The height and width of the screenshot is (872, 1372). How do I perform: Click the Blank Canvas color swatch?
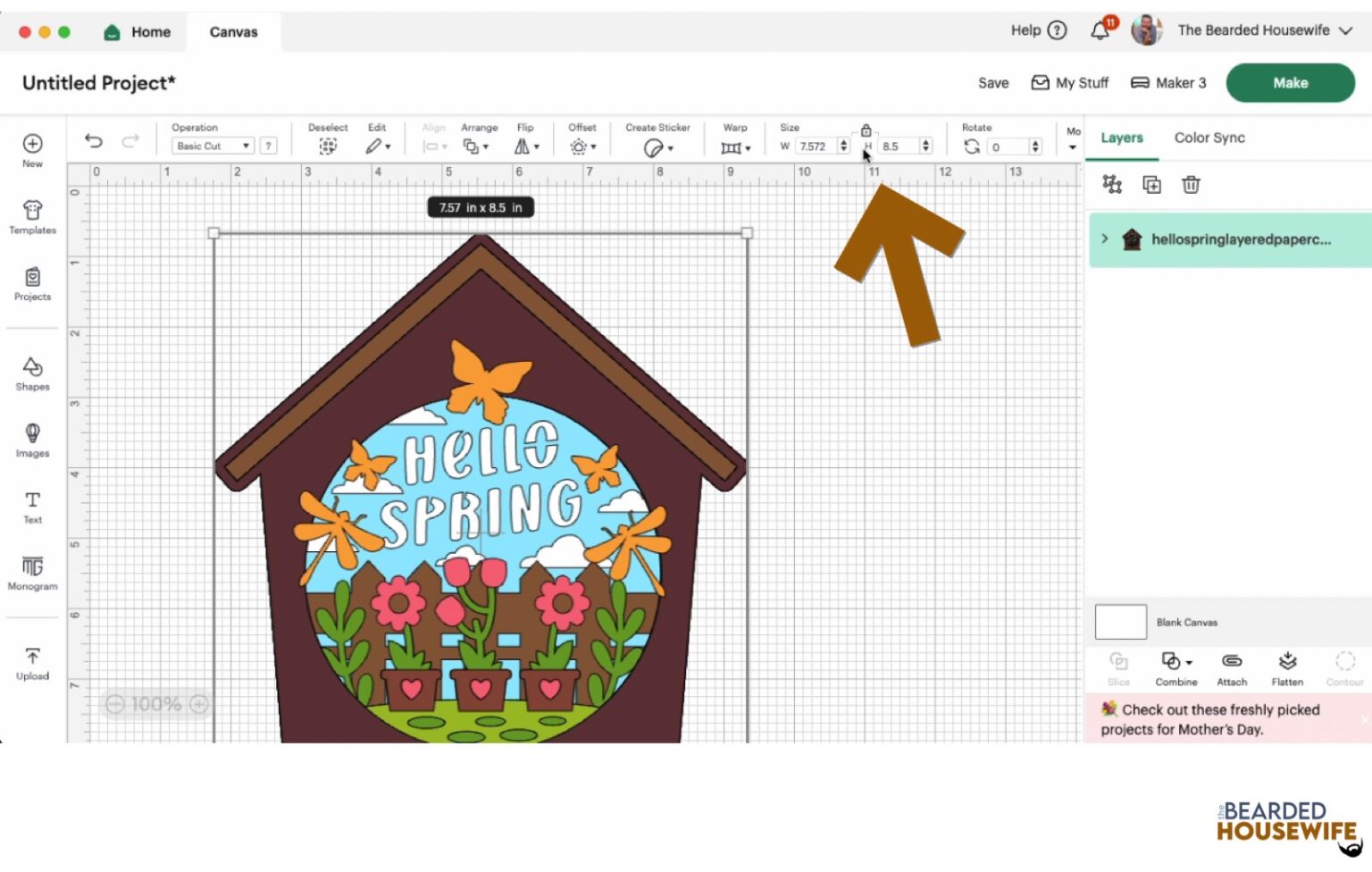[1119, 622]
